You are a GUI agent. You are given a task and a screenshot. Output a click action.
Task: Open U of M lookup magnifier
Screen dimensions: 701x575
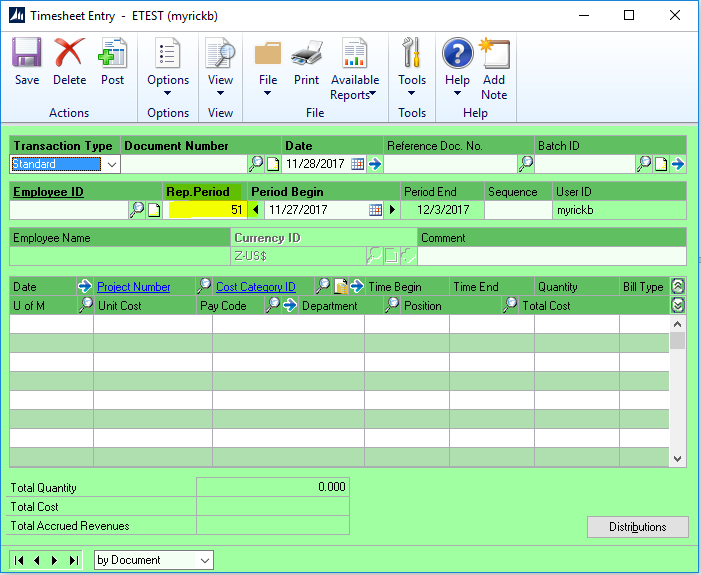pyautogui.click(x=85, y=305)
